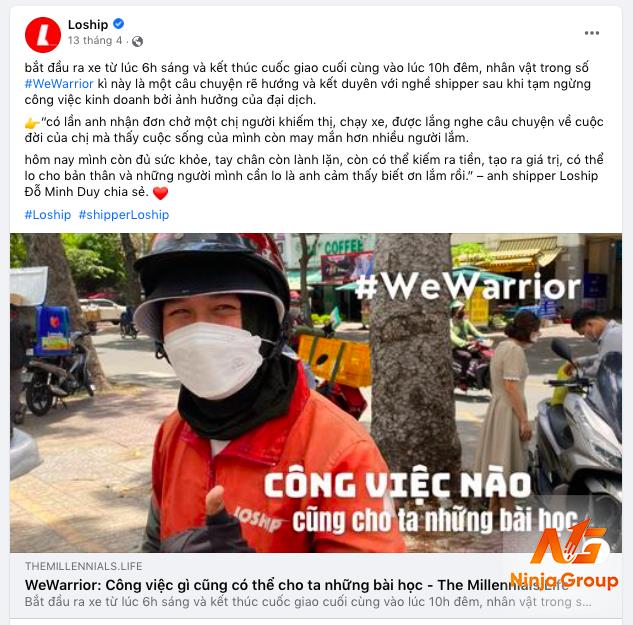This screenshot has width=633, height=625.
Task: Follow the #WeWarrior hashtag in post text
Action: tap(59, 84)
